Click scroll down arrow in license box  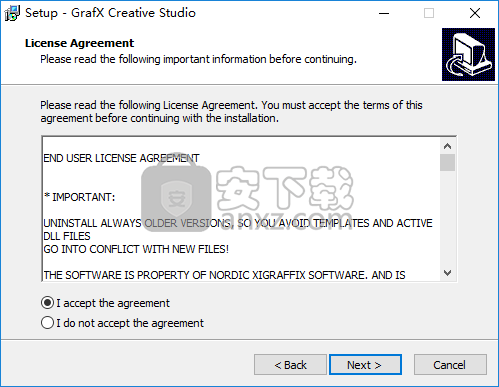pyautogui.click(x=447, y=273)
